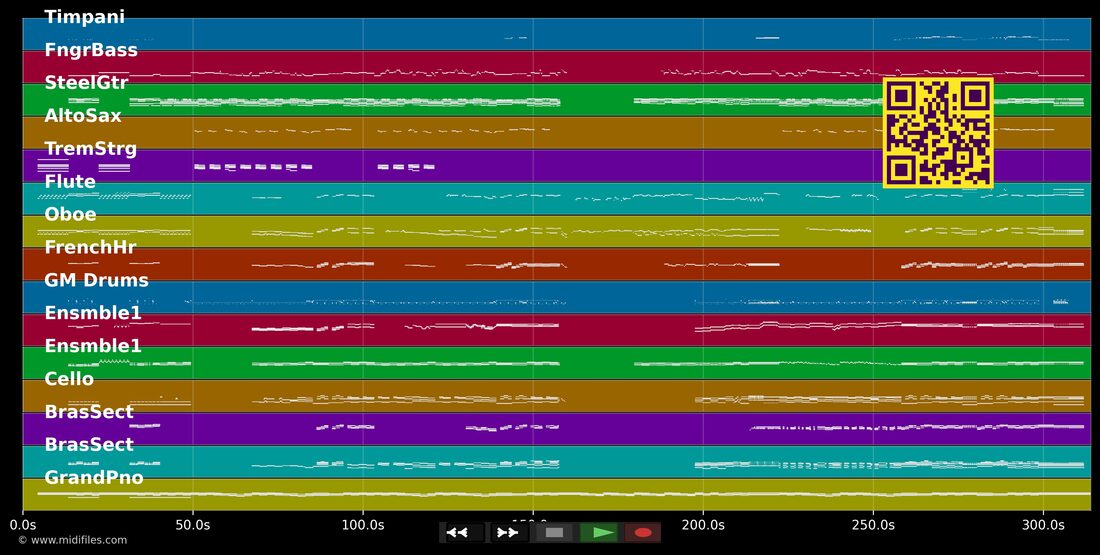Select the Timpani track label

pos(84,17)
